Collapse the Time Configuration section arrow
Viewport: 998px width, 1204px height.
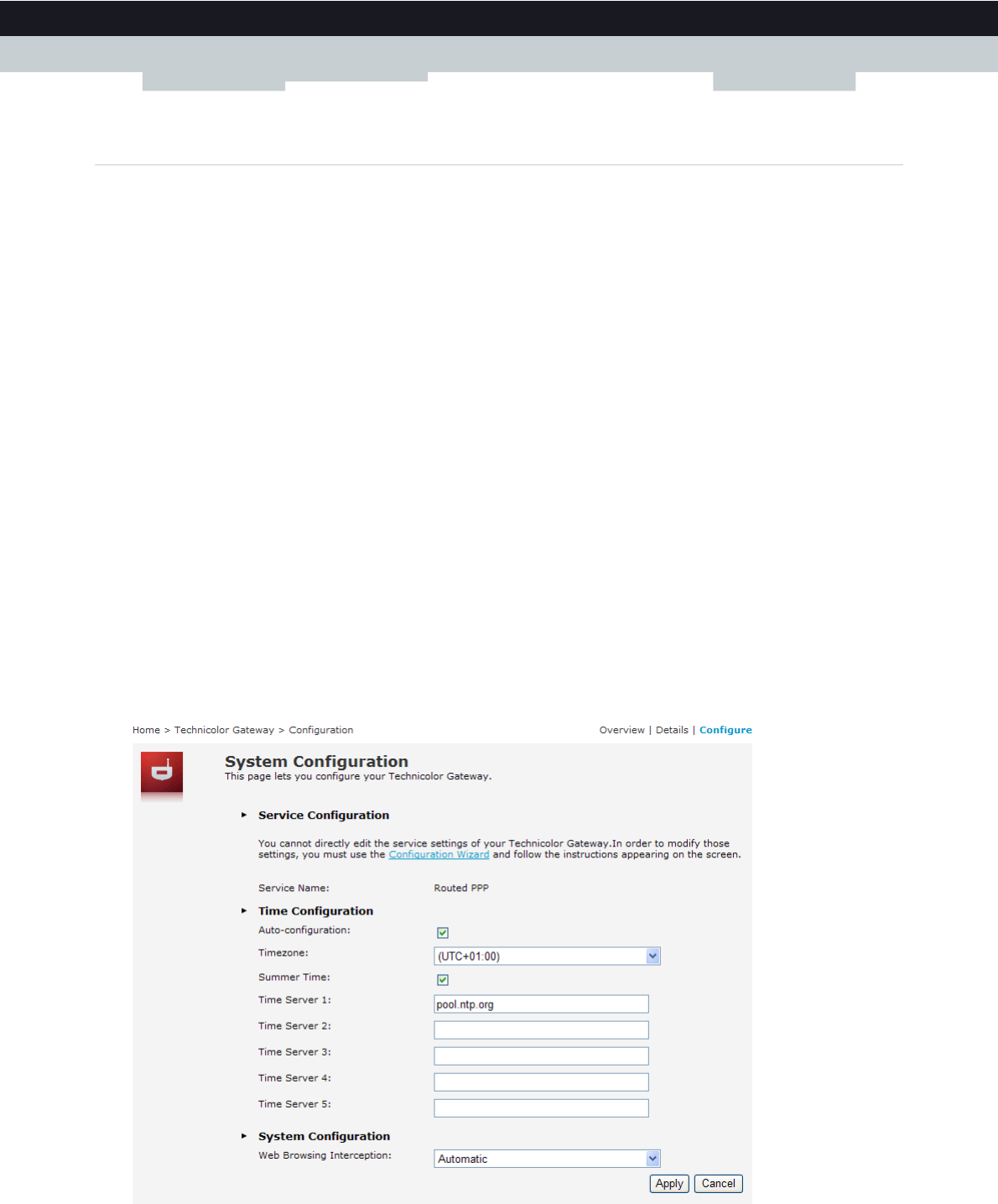pyautogui.click(x=244, y=910)
